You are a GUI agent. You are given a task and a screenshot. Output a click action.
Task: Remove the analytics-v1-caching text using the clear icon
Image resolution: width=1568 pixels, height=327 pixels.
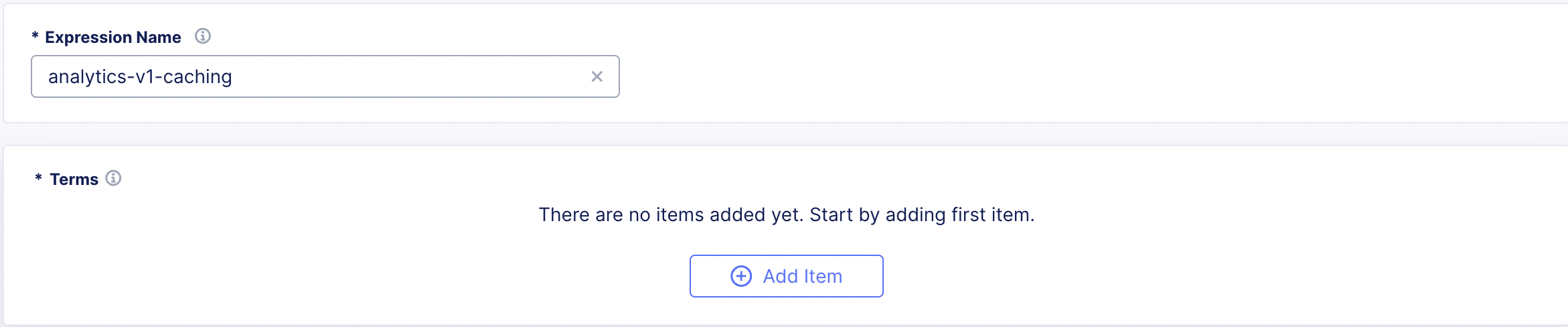pyautogui.click(x=597, y=76)
